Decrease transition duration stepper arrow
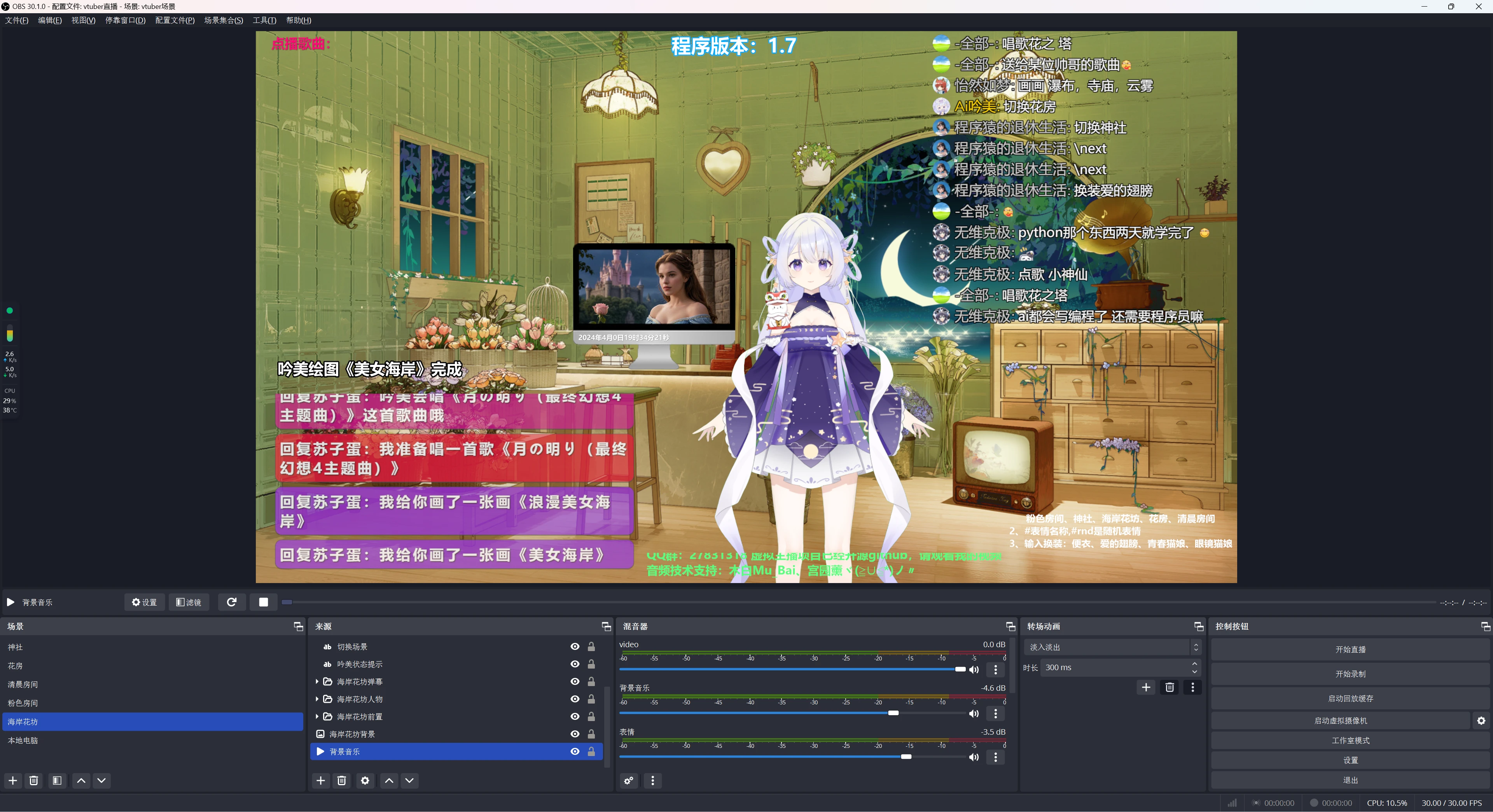Viewport: 1493px width, 812px height. pos(1194,671)
